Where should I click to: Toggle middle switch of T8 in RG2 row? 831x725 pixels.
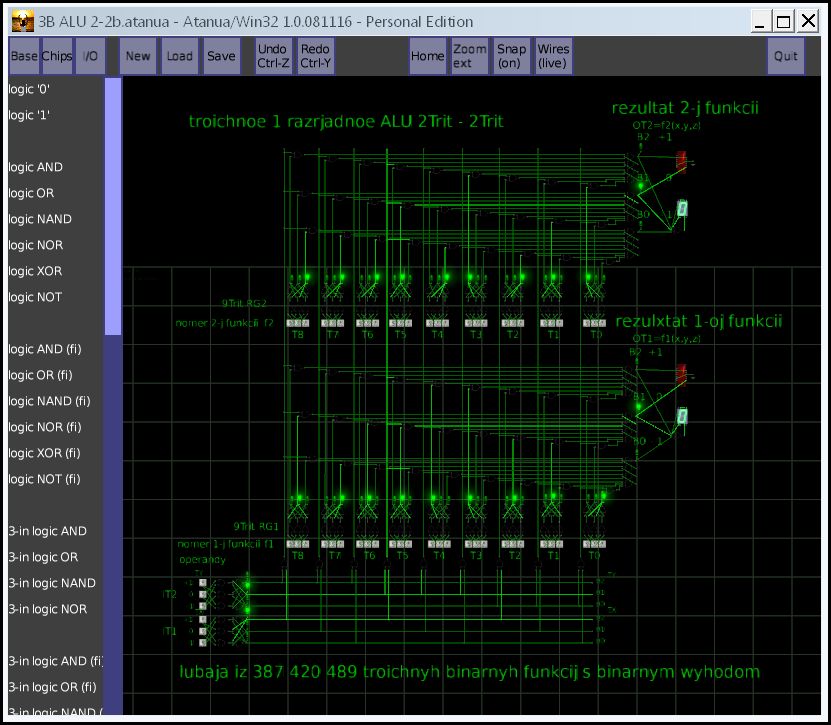(x=298, y=323)
